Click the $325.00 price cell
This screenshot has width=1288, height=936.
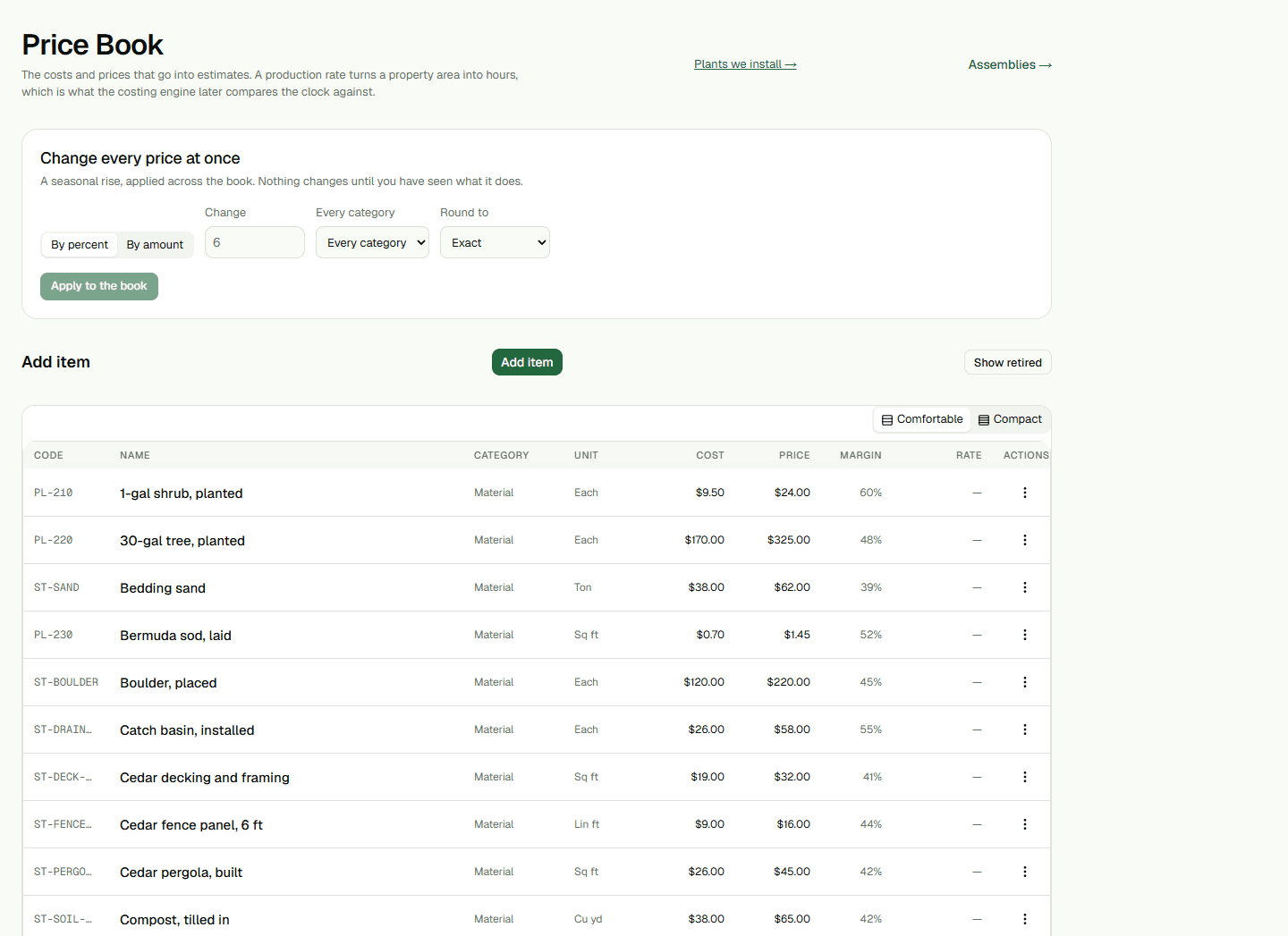(789, 540)
